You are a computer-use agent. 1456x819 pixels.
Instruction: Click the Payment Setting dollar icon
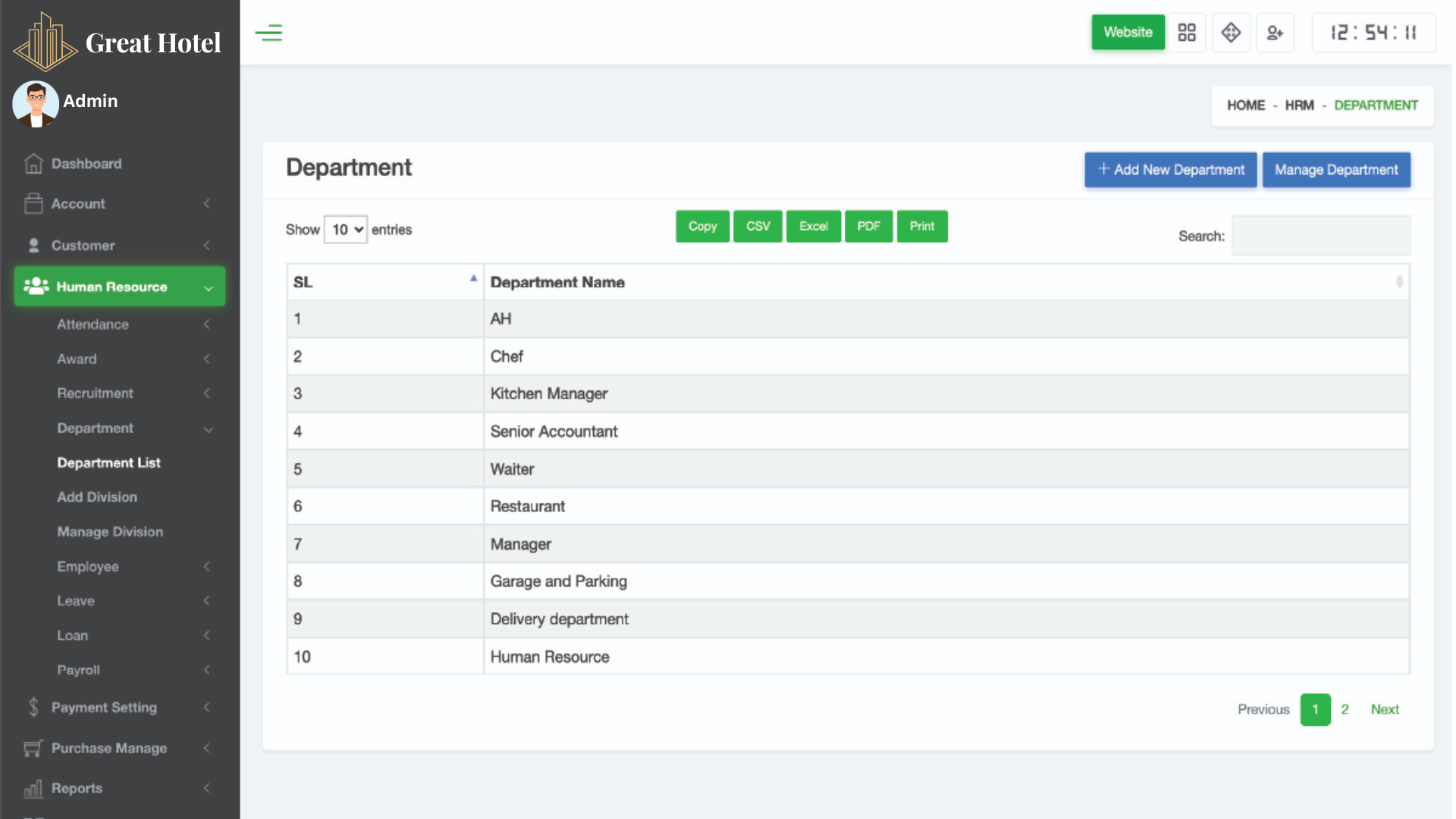33,708
